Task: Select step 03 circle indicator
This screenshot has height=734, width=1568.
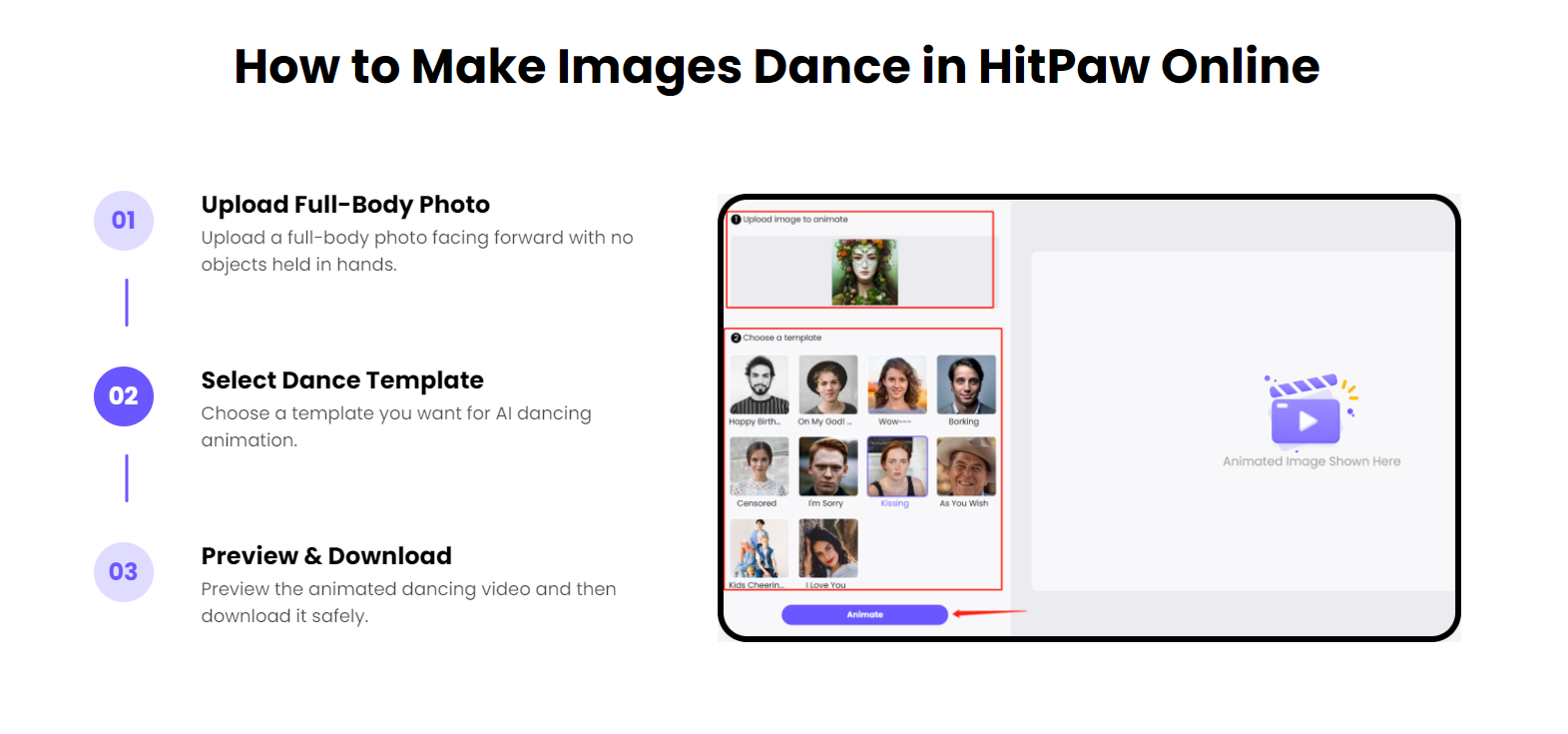Action: pos(124,572)
